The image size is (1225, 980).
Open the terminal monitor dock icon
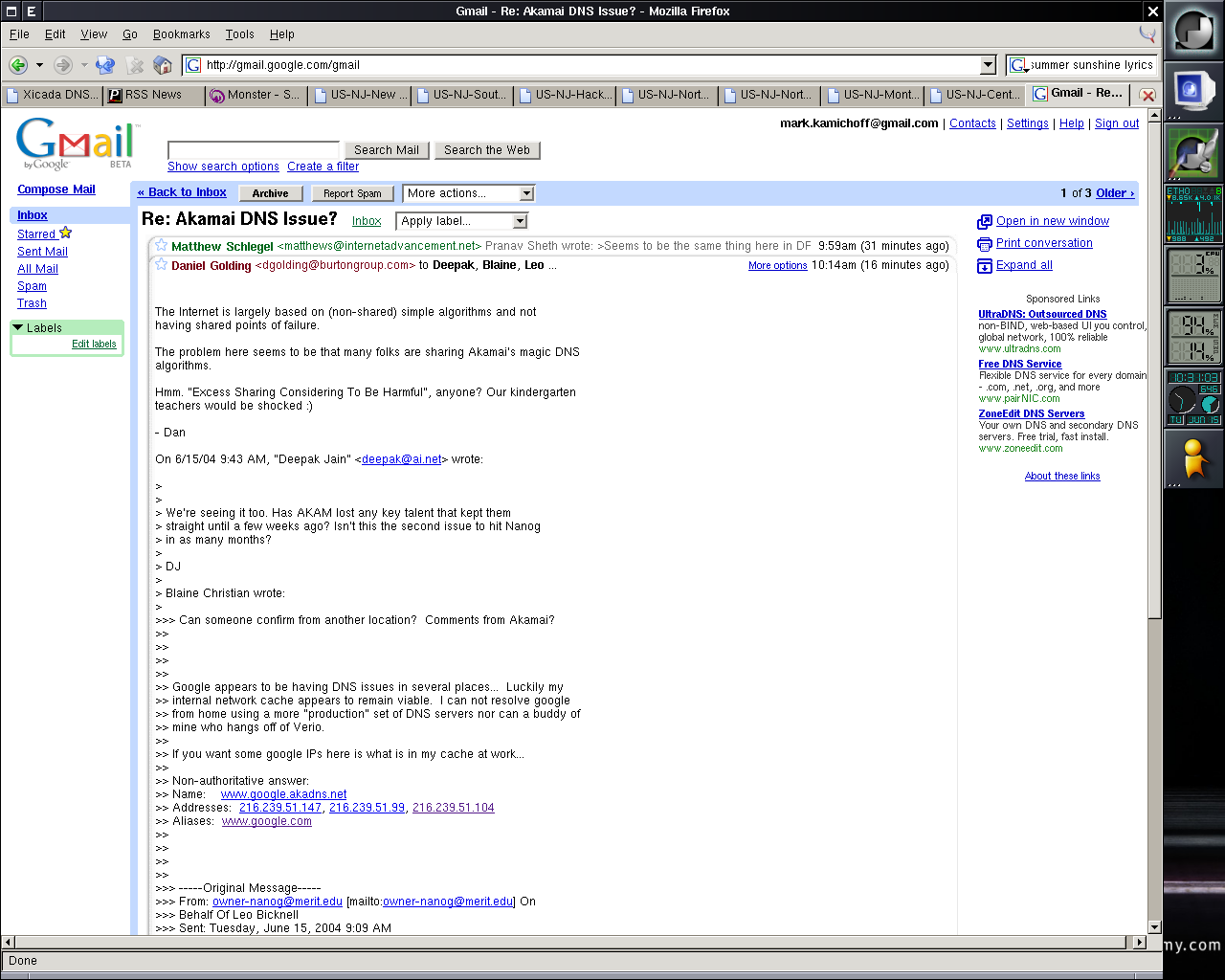tap(1193, 91)
